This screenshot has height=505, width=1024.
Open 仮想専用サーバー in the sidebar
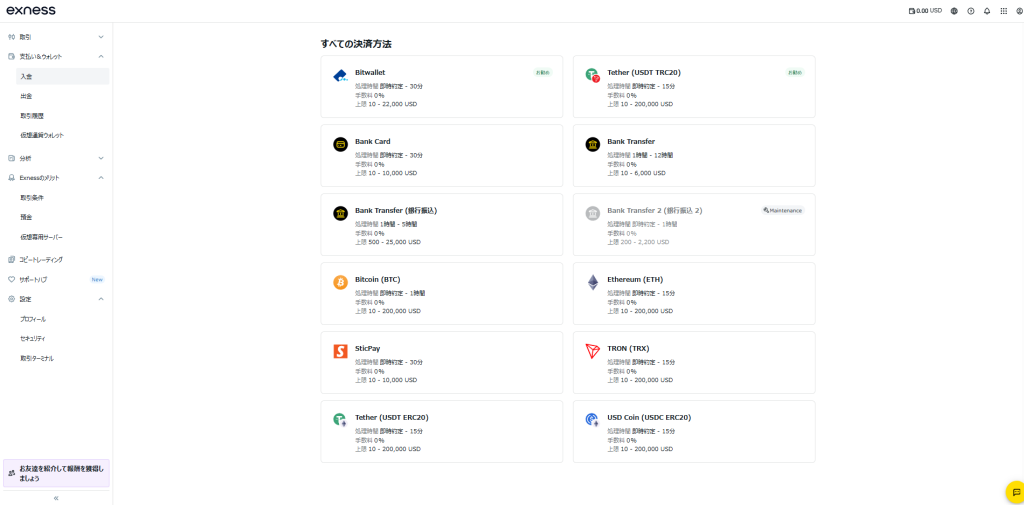point(63,237)
